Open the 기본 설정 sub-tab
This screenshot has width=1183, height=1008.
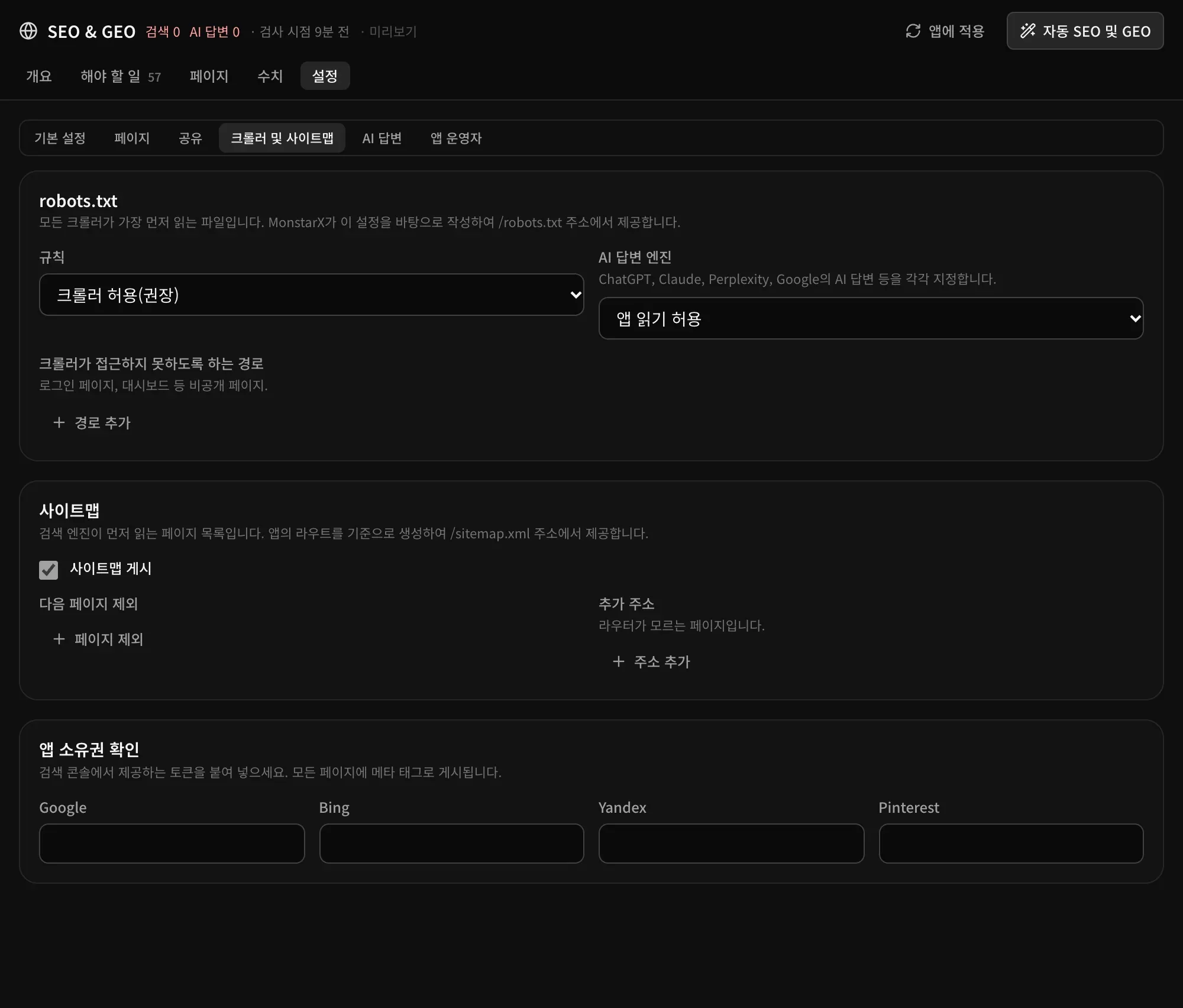coord(60,138)
